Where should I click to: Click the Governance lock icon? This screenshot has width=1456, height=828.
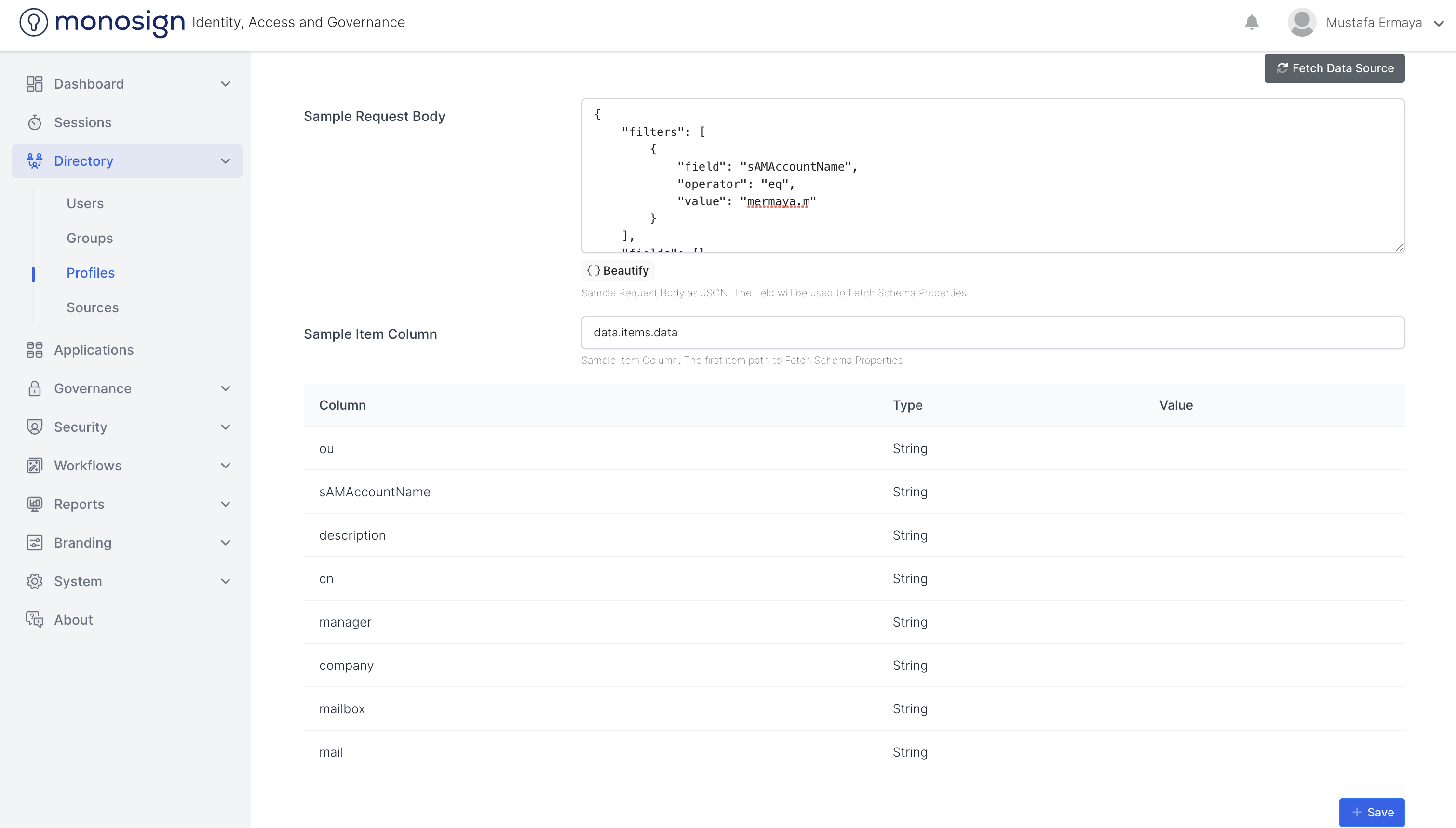(x=35, y=388)
